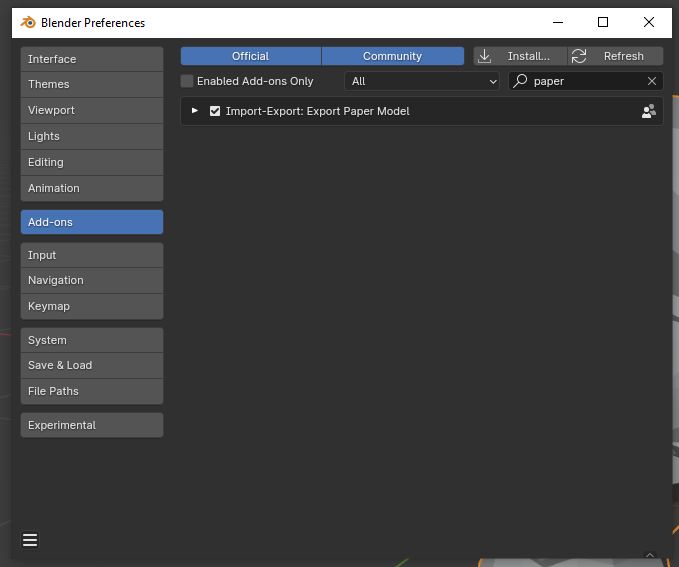This screenshot has height=567, width=679.
Task: Select the System preferences tab
Action: (x=92, y=340)
